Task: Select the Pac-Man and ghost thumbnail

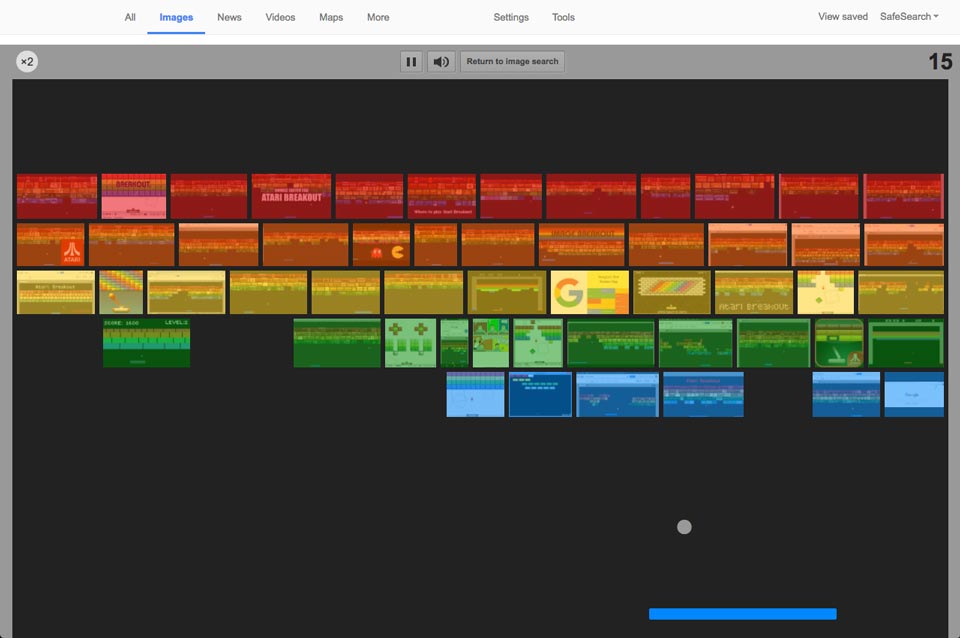Action: click(x=381, y=244)
